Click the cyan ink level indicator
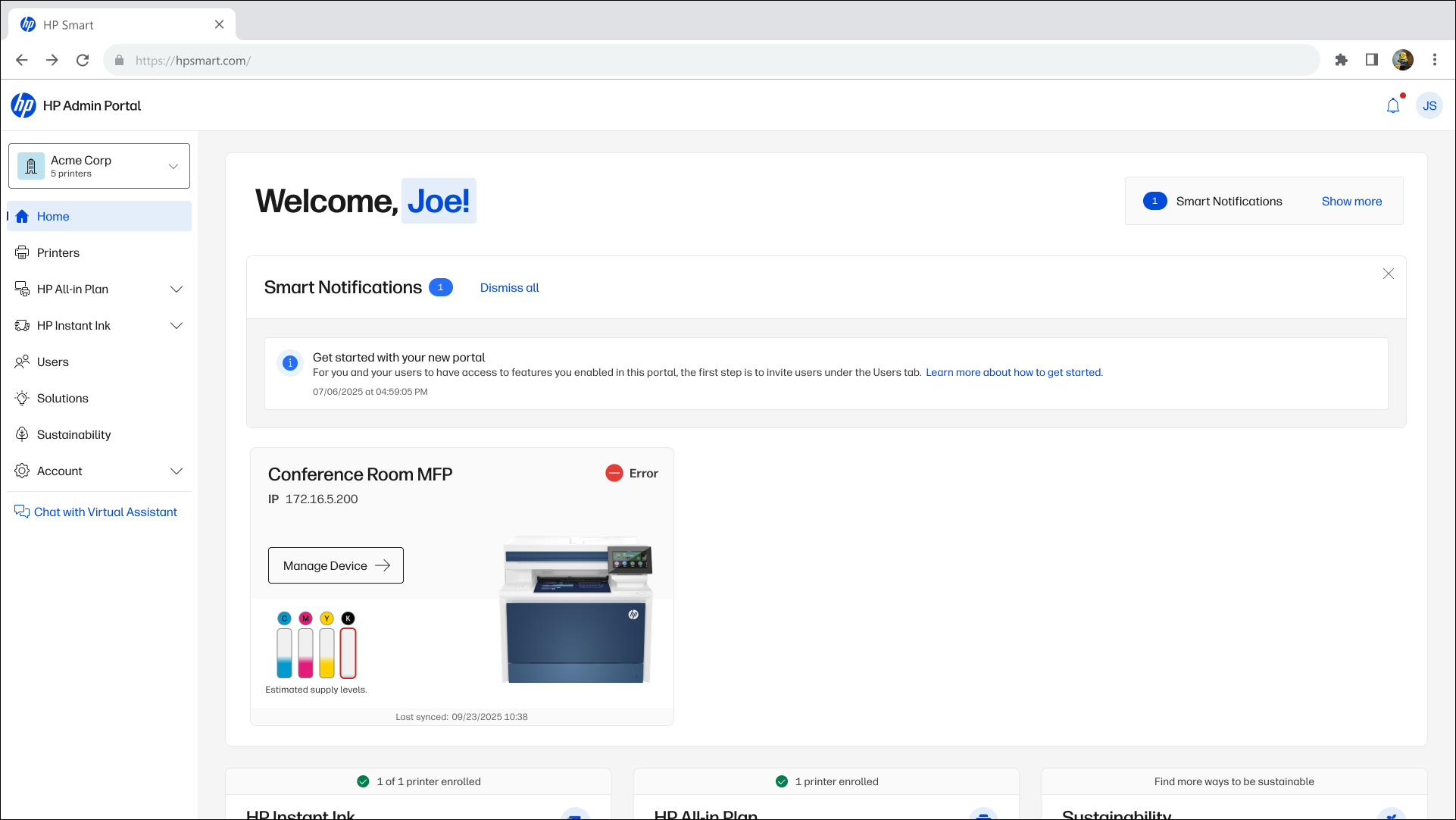The width and height of the screenshot is (1456, 820). tap(284, 652)
